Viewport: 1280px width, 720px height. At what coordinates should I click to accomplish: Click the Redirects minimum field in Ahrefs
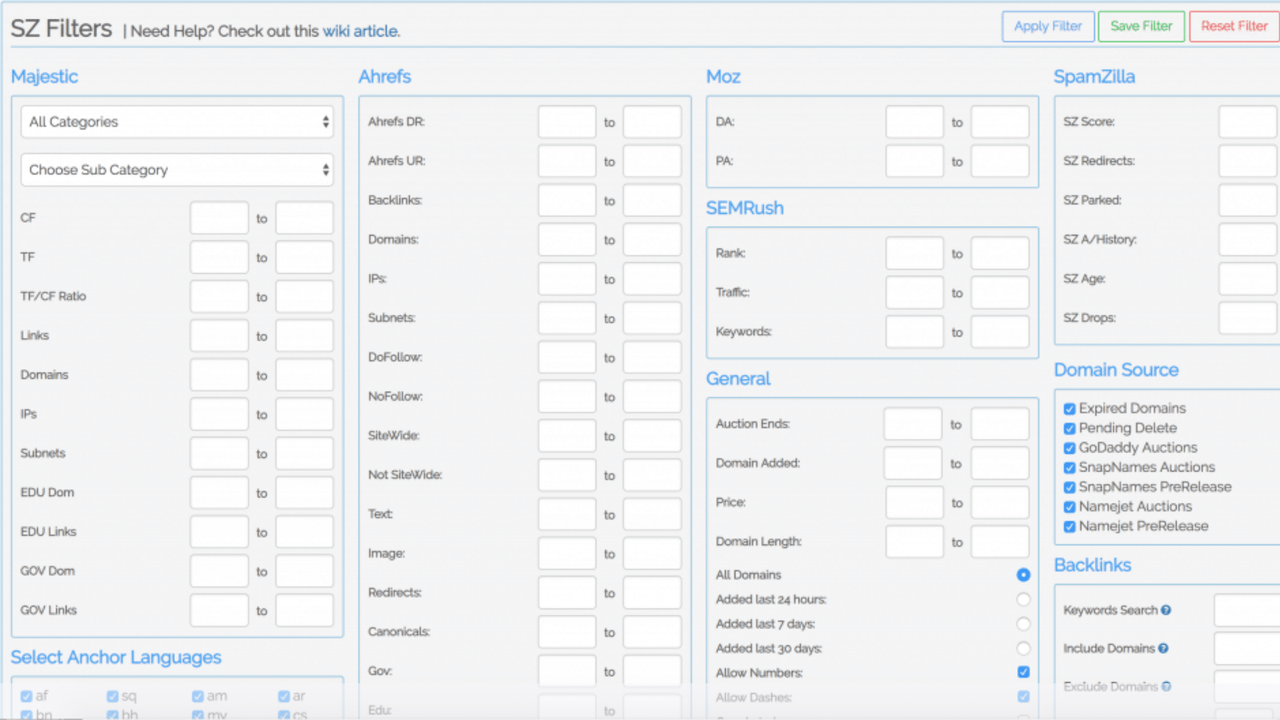pyautogui.click(x=567, y=593)
